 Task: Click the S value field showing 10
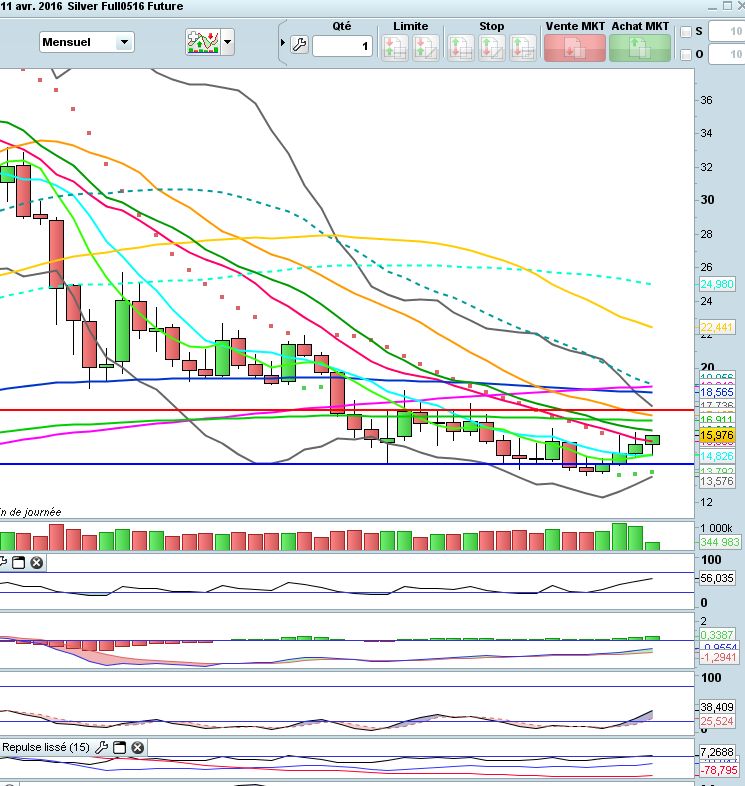pos(726,31)
